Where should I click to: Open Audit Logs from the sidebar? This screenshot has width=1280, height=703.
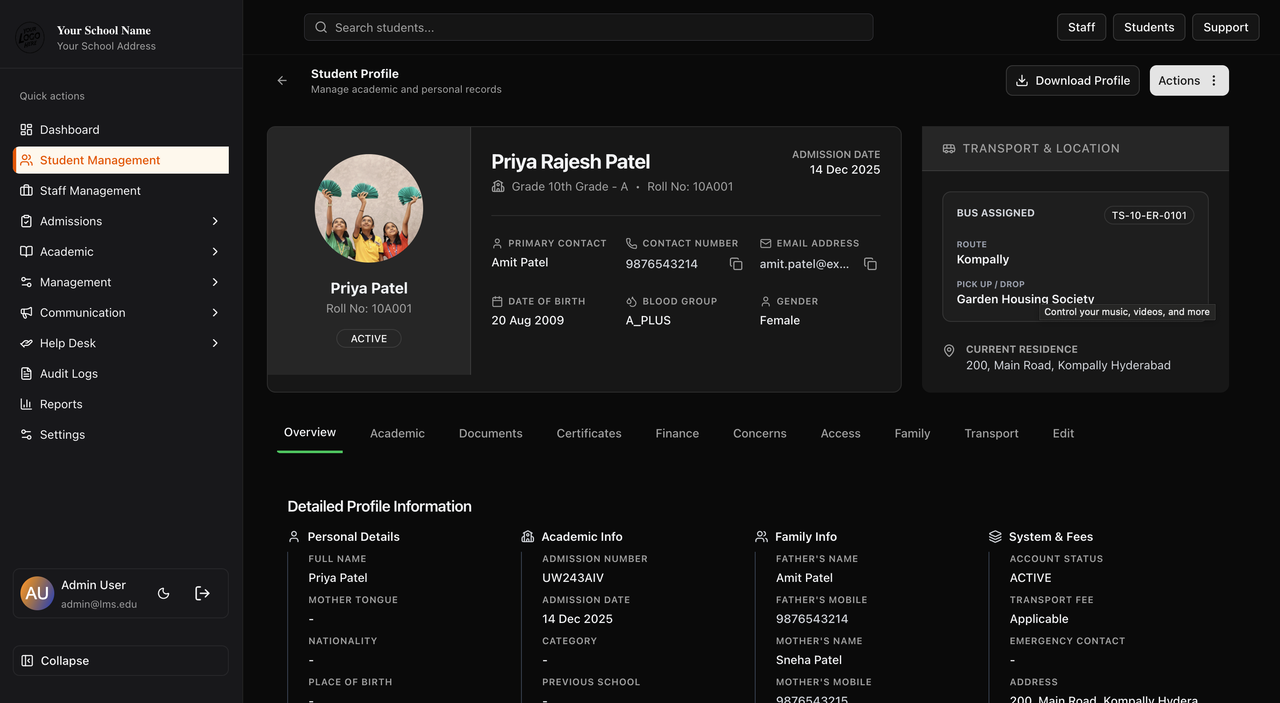click(x=121, y=374)
